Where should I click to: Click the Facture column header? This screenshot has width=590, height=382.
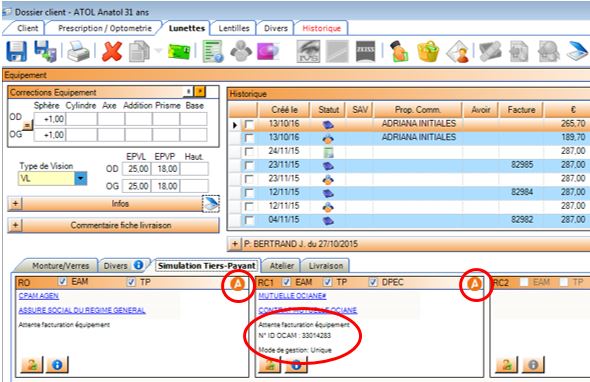click(521, 110)
